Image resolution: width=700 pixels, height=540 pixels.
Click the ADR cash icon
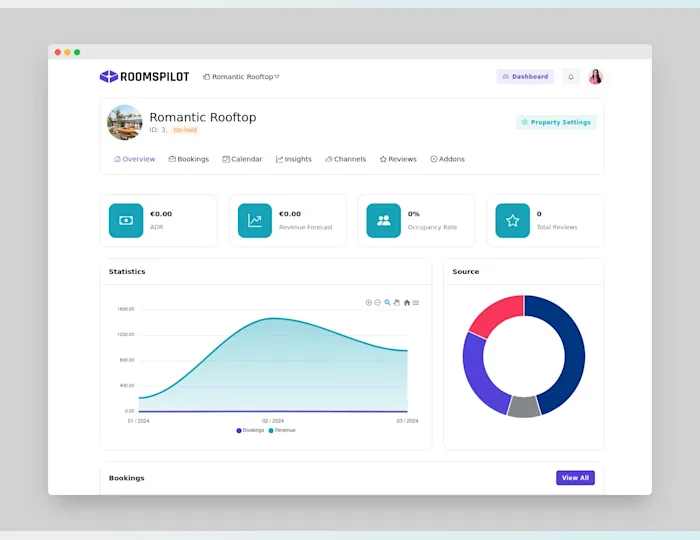[126, 220]
